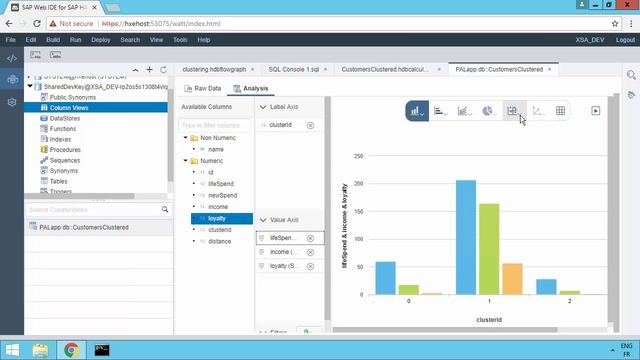The height and width of the screenshot is (360, 640).
Task: Click Chrome icon in the taskbar
Action: 71,350
